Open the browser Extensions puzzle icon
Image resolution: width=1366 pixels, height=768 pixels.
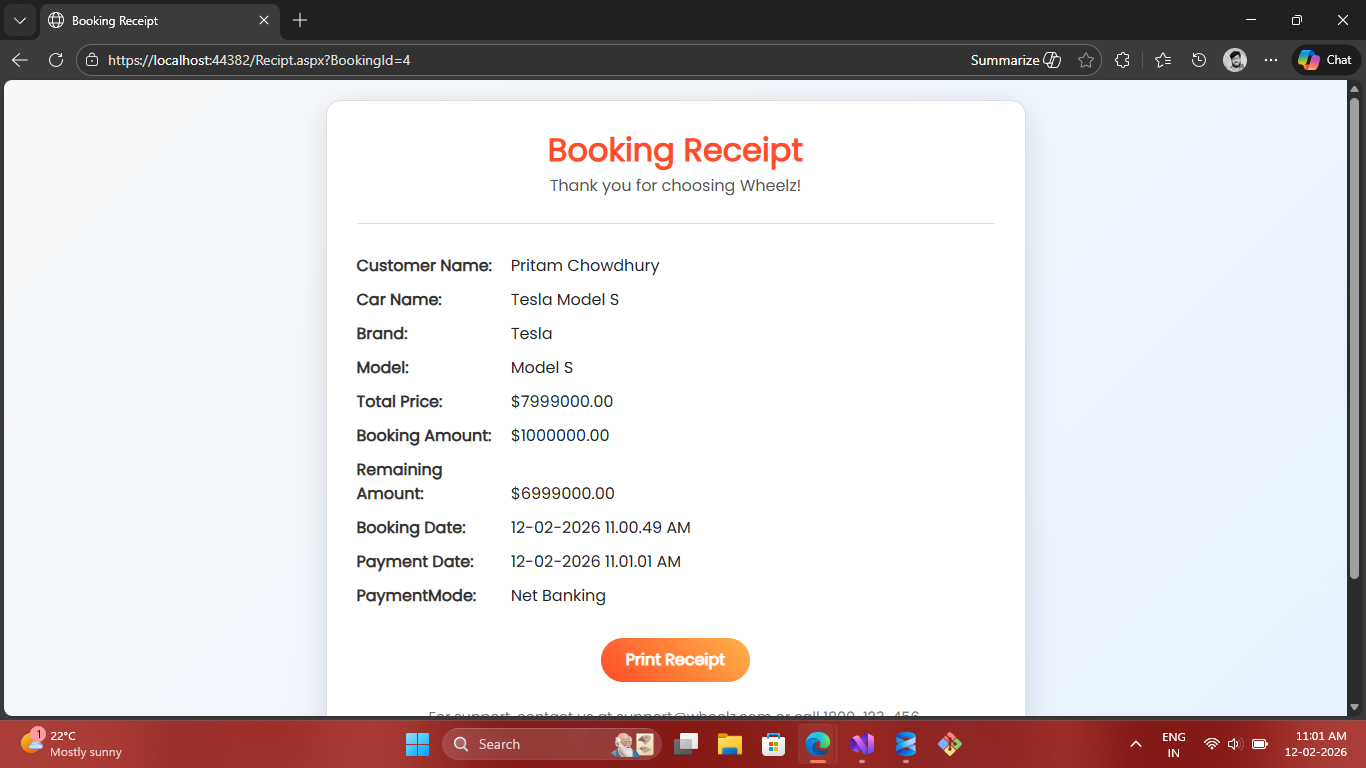(x=1122, y=60)
